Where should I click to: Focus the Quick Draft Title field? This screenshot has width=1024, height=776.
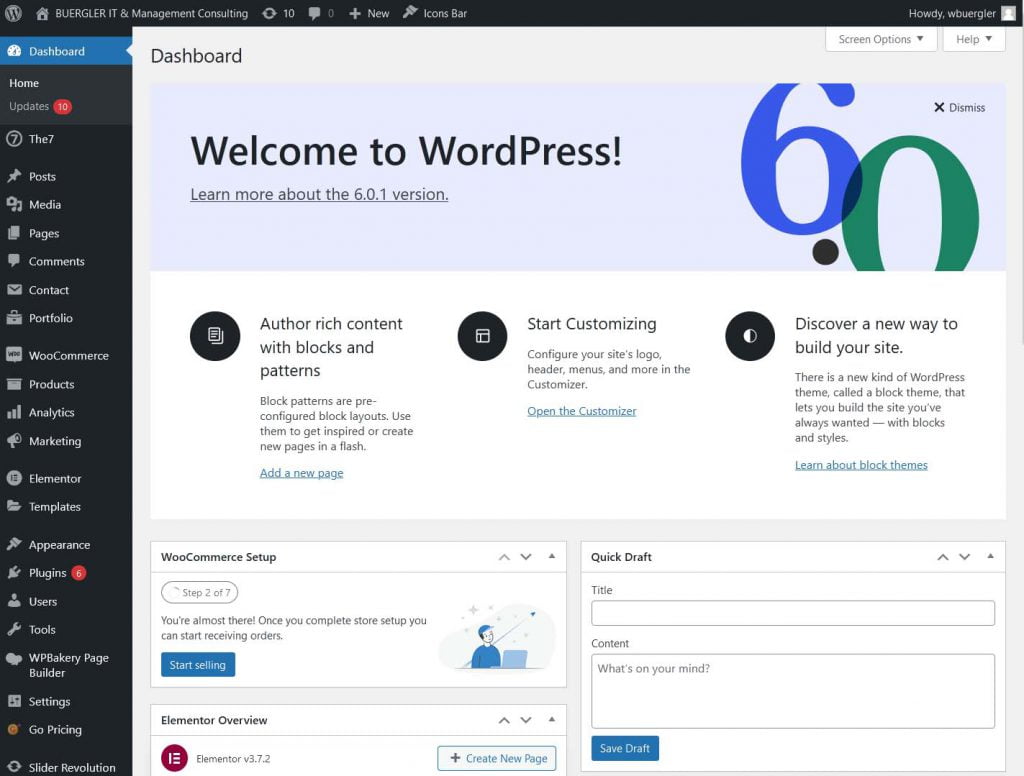pyautogui.click(x=793, y=613)
